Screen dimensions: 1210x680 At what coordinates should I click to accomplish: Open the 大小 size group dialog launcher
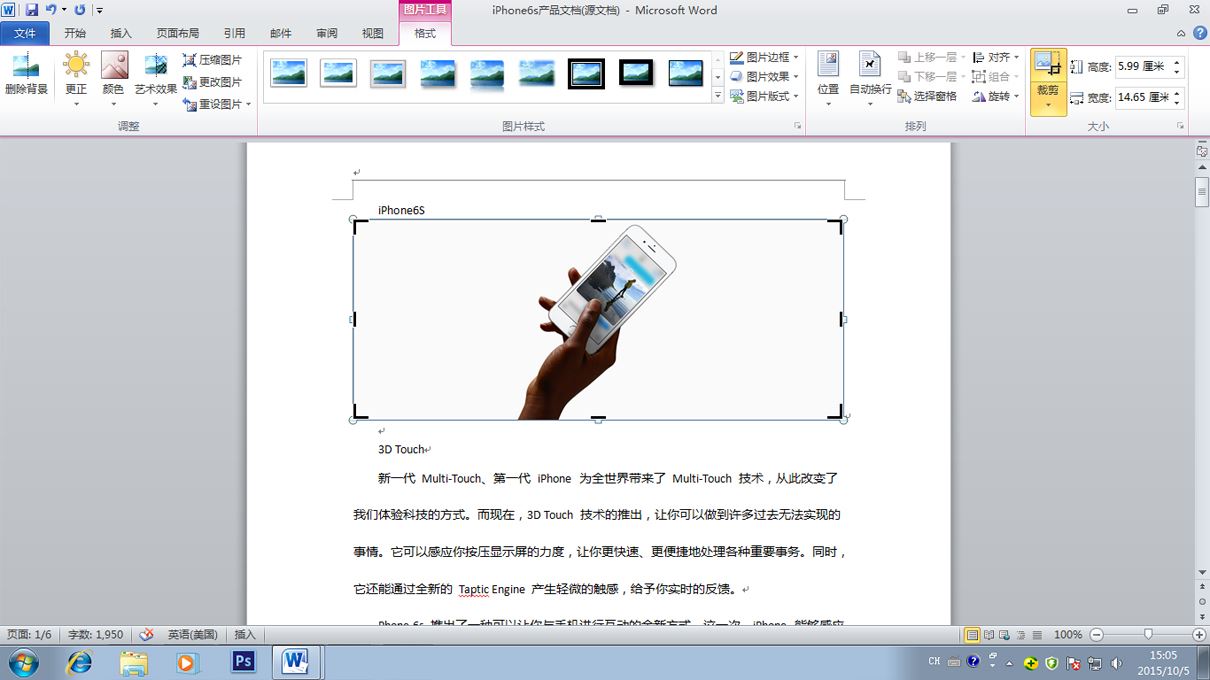[1180, 126]
